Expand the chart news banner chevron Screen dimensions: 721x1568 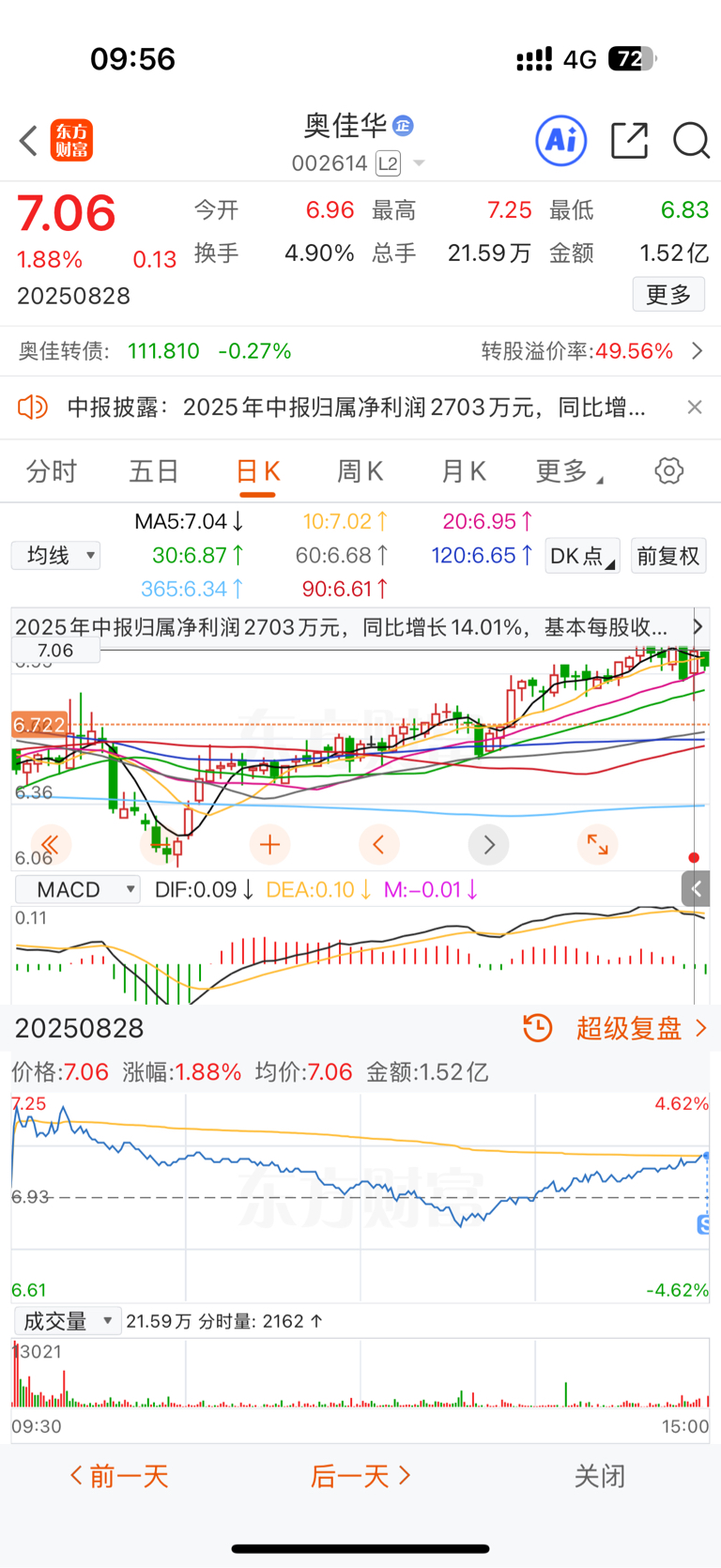698,626
